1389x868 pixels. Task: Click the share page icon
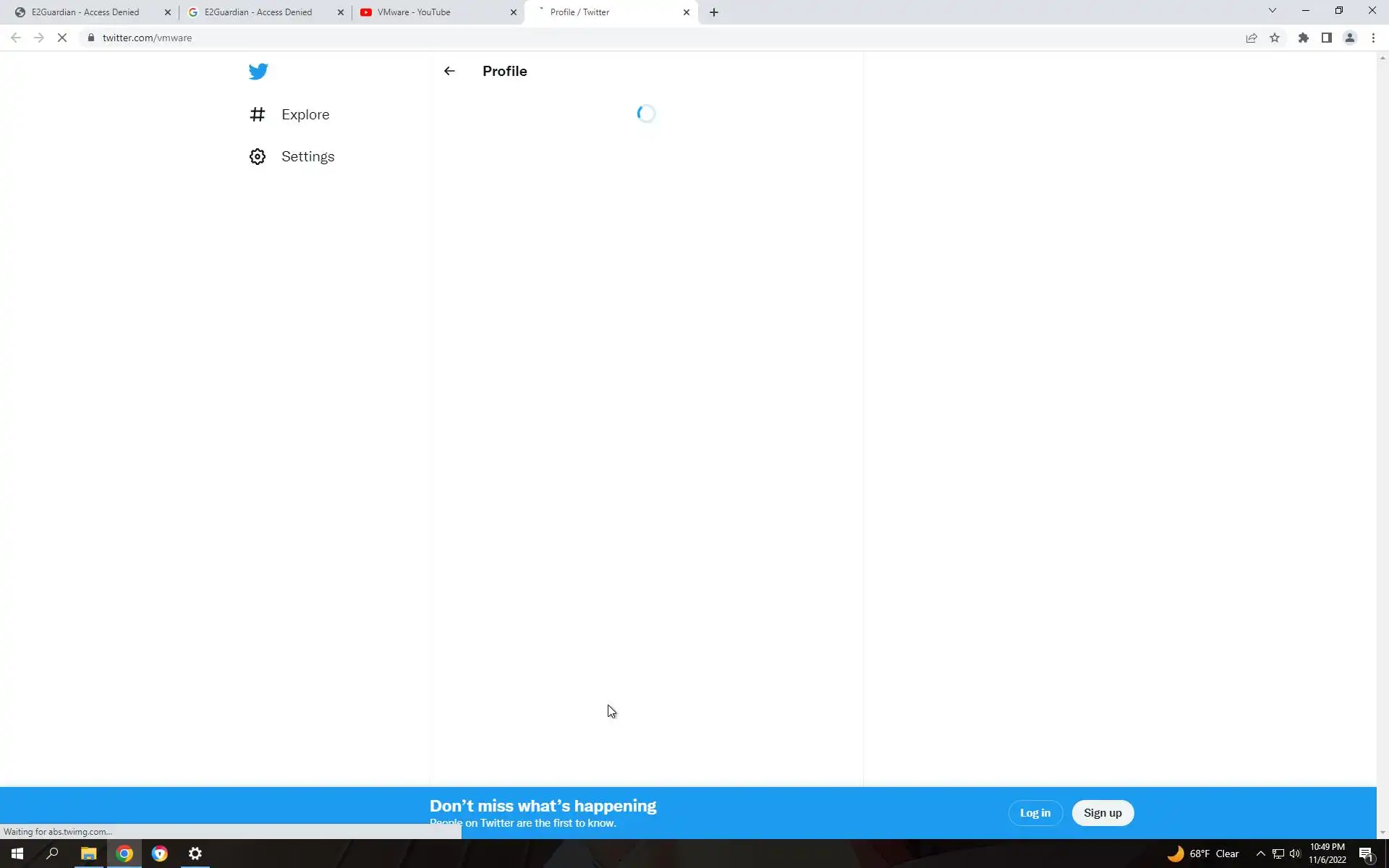tap(1251, 38)
